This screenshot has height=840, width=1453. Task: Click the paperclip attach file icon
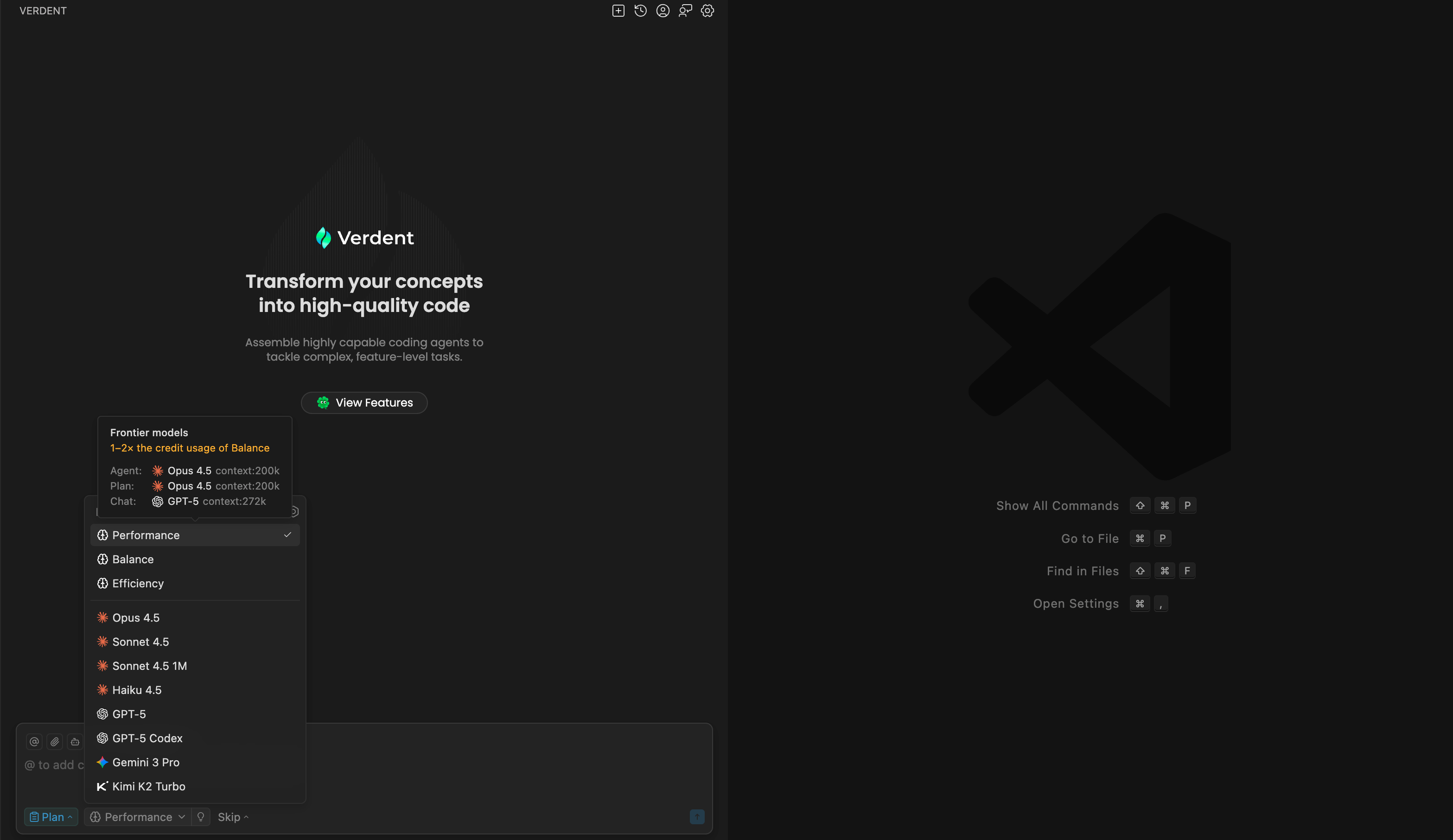(x=55, y=741)
